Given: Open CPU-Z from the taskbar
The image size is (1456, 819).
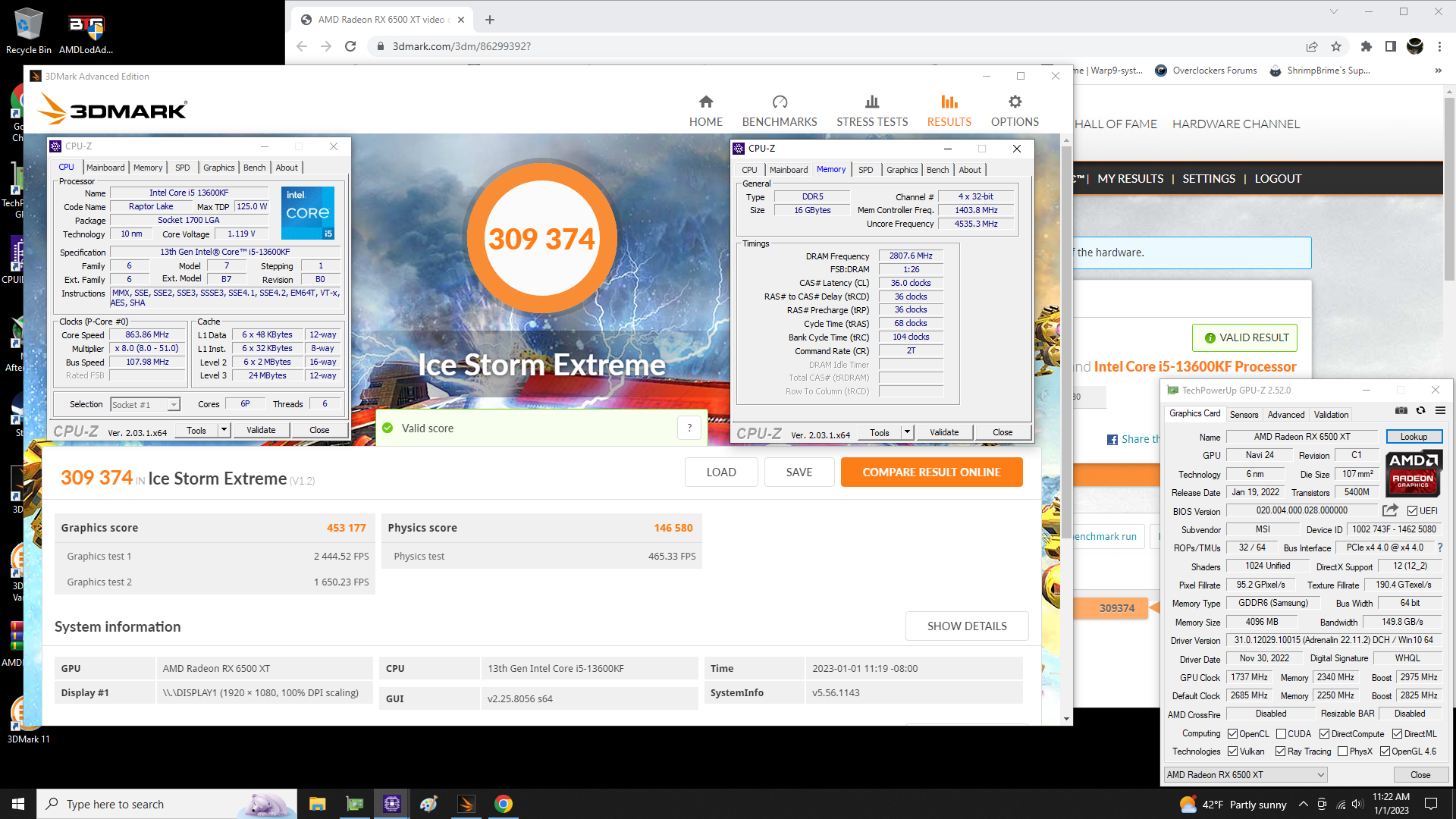Looking at the screenshot, I should (392, 804).
